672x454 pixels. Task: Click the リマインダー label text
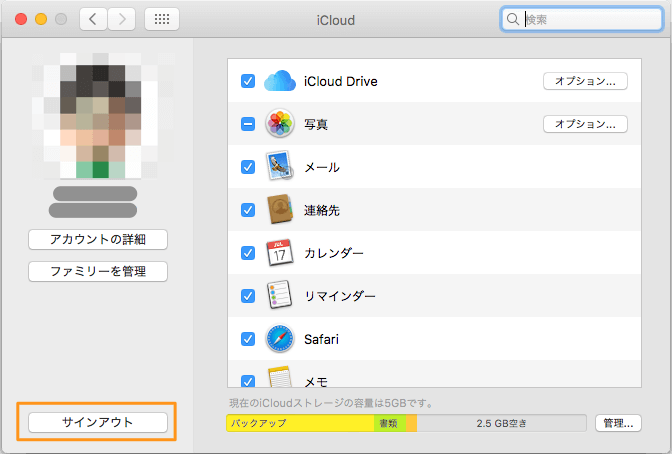(x=340, y=296)
